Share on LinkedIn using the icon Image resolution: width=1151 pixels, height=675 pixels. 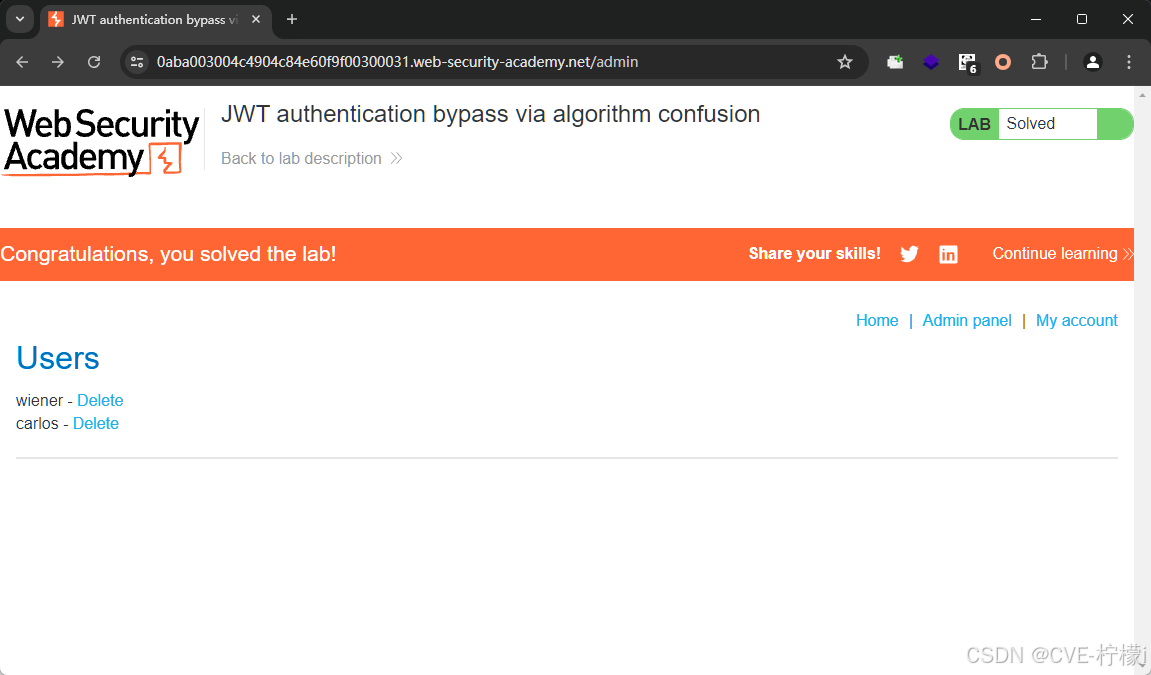pos(948,254)
